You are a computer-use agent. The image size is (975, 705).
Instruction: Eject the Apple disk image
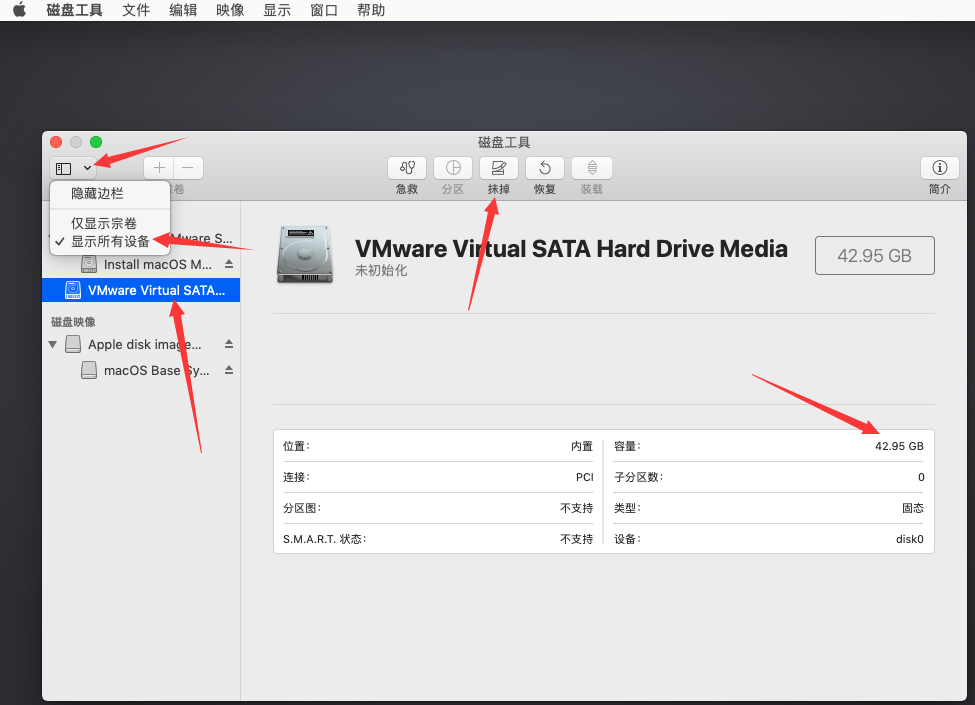pos(229,344)
